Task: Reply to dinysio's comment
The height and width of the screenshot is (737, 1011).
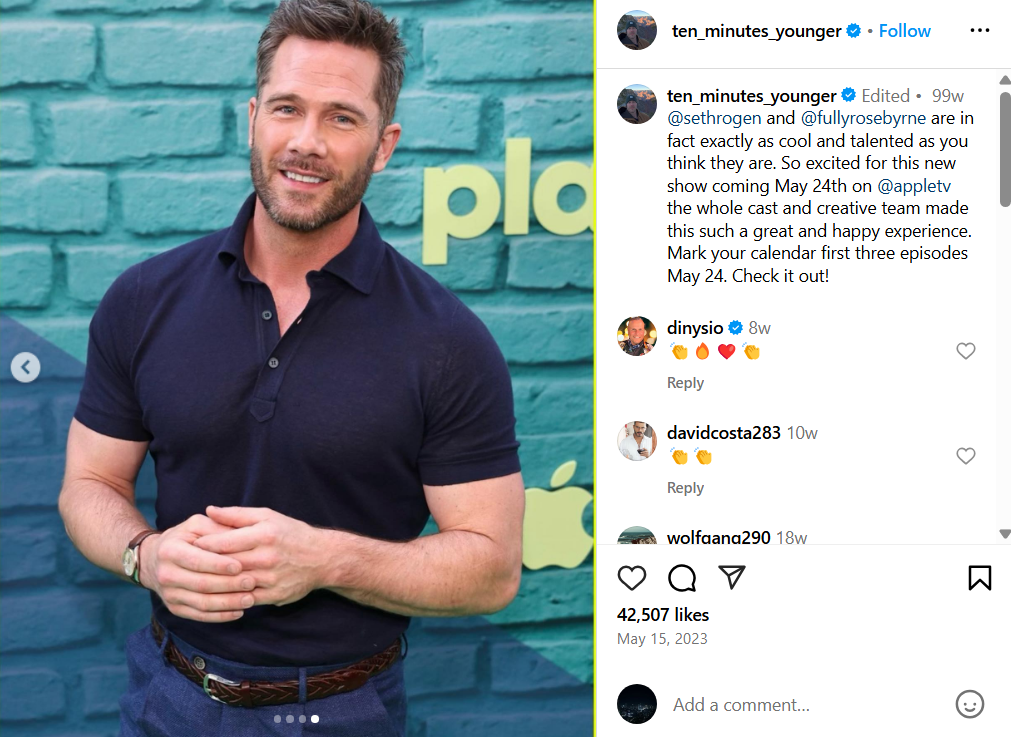Action: [x=685, y=383]
